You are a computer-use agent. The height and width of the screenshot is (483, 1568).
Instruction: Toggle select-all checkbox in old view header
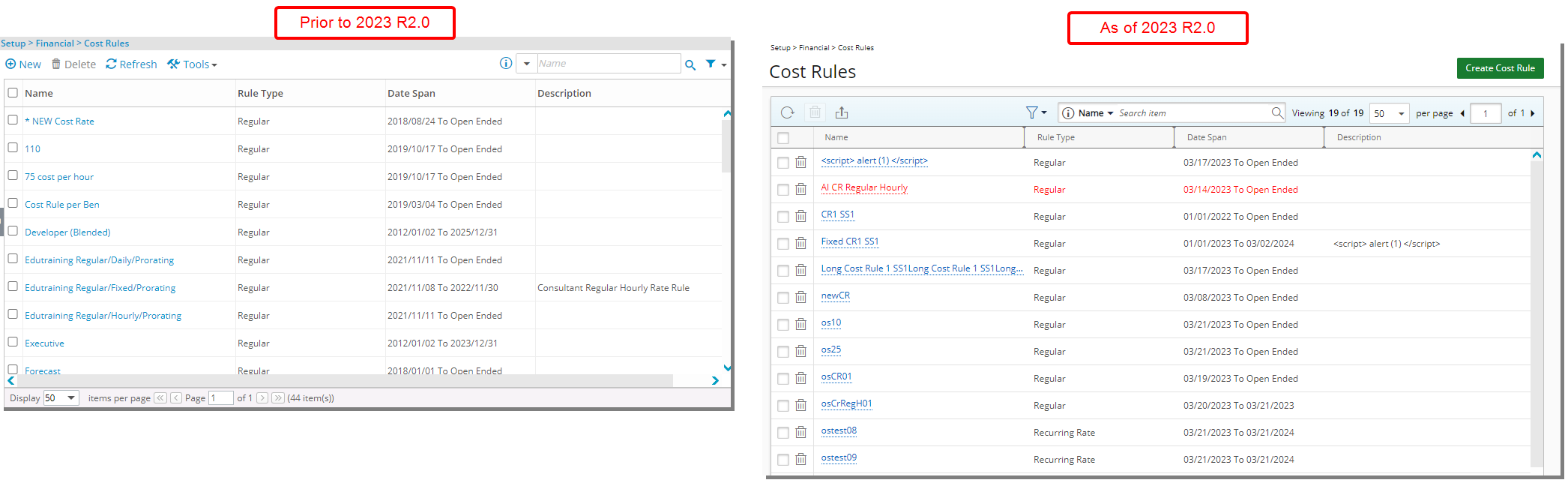point(13,93)
